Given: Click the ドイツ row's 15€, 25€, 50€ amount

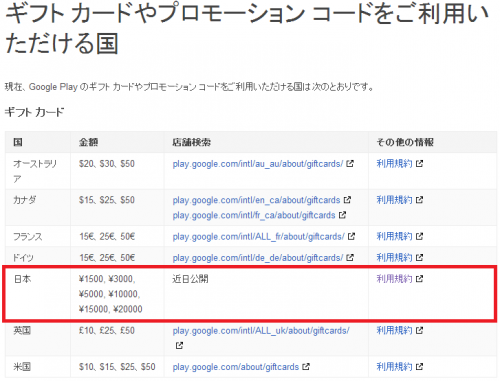Looking at the screenshot, I should [x=107, y=258].
